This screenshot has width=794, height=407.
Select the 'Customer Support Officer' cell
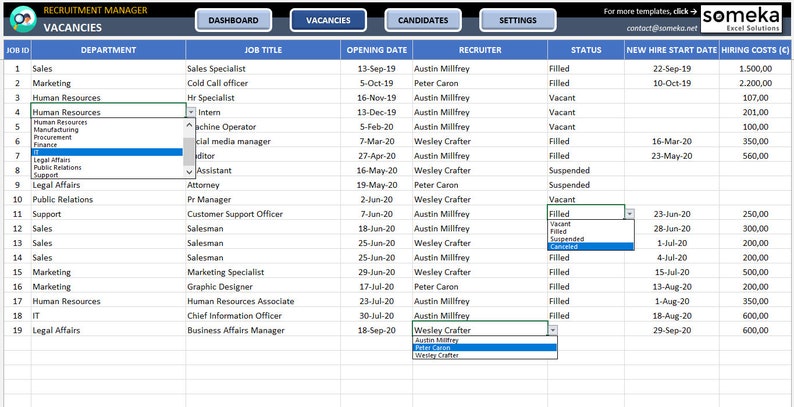point(263,214)
